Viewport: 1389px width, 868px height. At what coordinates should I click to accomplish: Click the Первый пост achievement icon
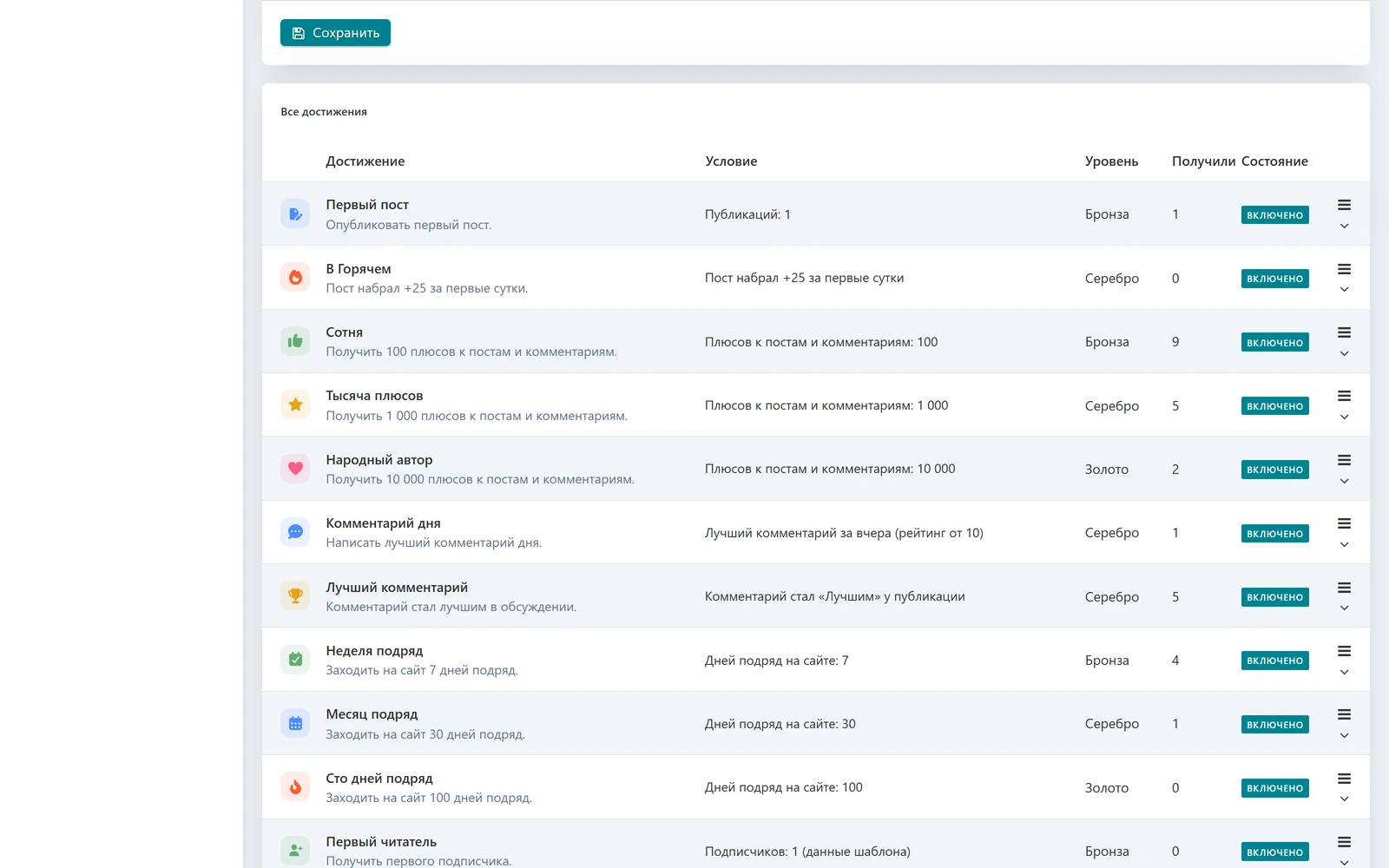[x=295, y=214]
